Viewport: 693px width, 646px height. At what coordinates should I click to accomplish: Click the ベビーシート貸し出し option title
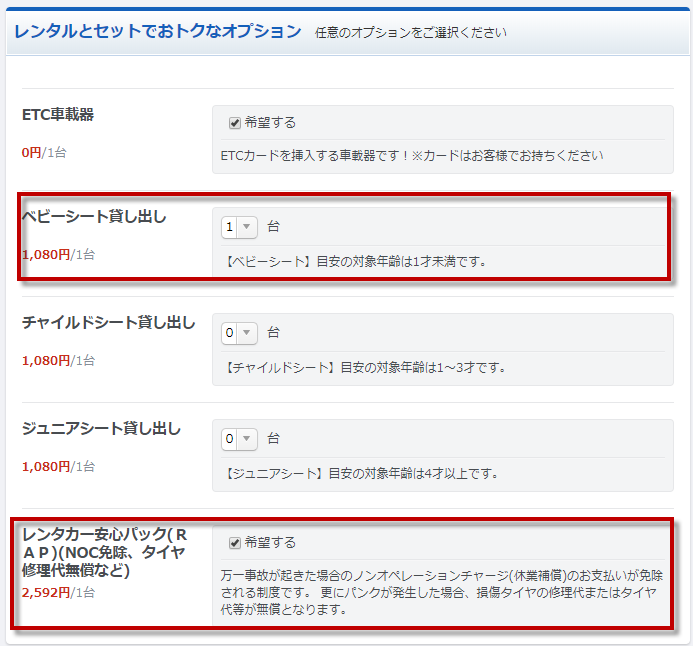pyautogui.click(x=94, y=217)
